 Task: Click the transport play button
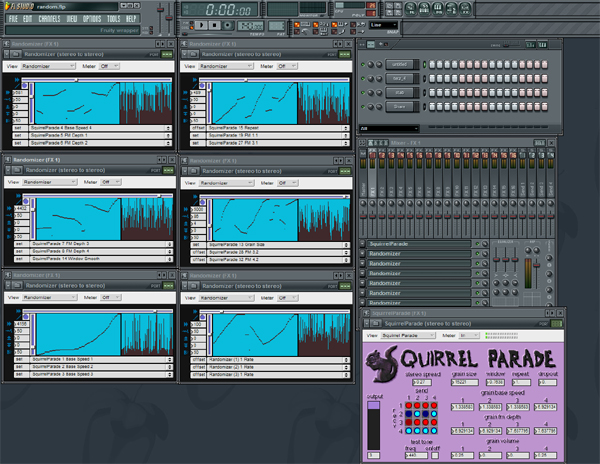coord(201,26)
